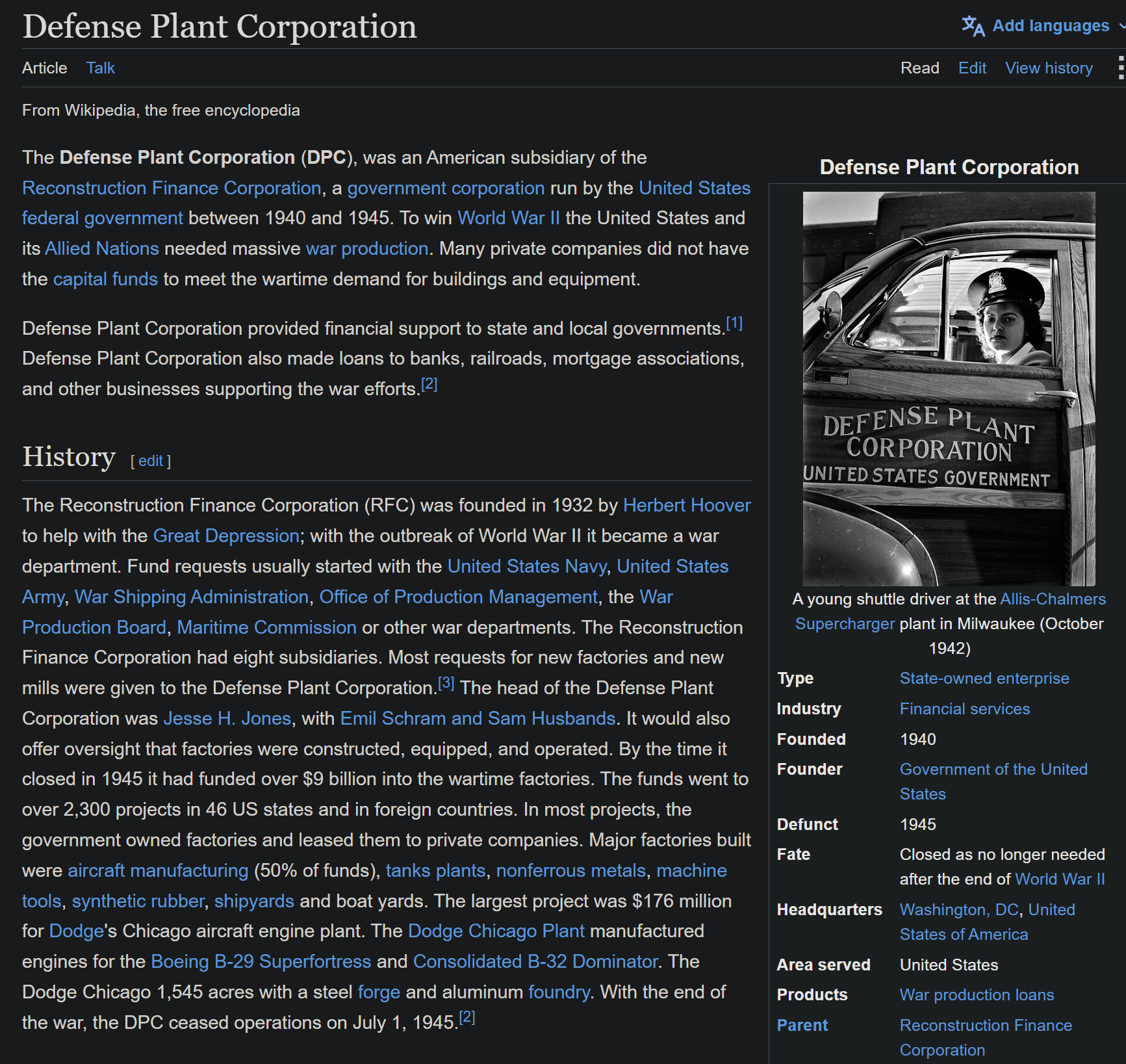The height and width of the screenshot is (1064, 1126).
Task: Open the Herbert Hoover link
Action: pyautogui.click(x=687, y=505)
